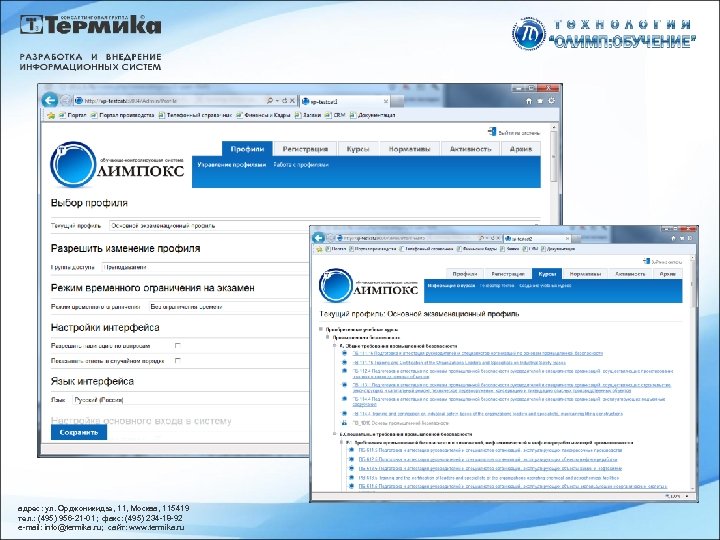Click the logout door icon in the Profiles window
Viewport: 720px width, 540px height.
[x=492, y=132]
